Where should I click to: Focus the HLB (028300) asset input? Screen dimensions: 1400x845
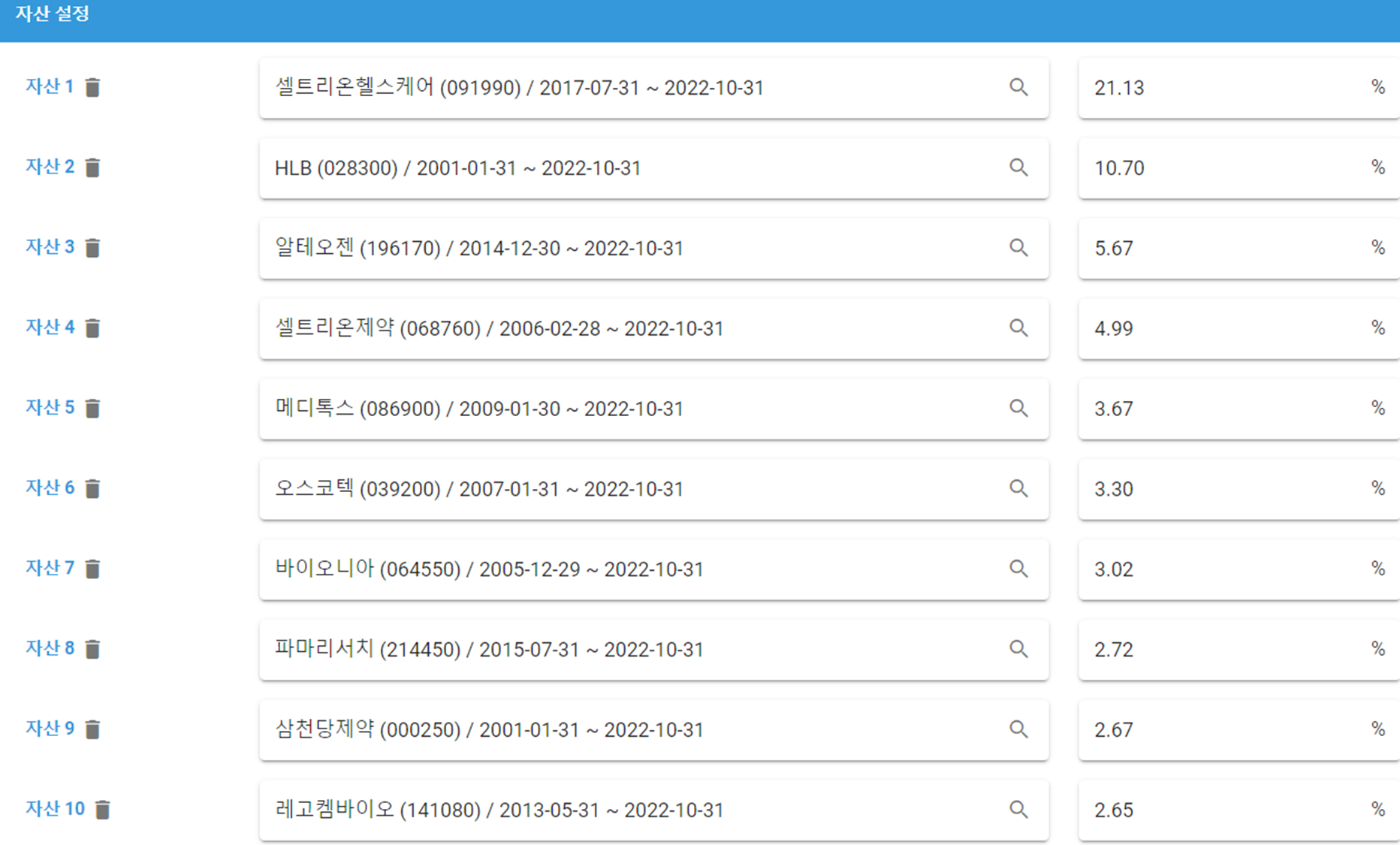click(653, 168)
